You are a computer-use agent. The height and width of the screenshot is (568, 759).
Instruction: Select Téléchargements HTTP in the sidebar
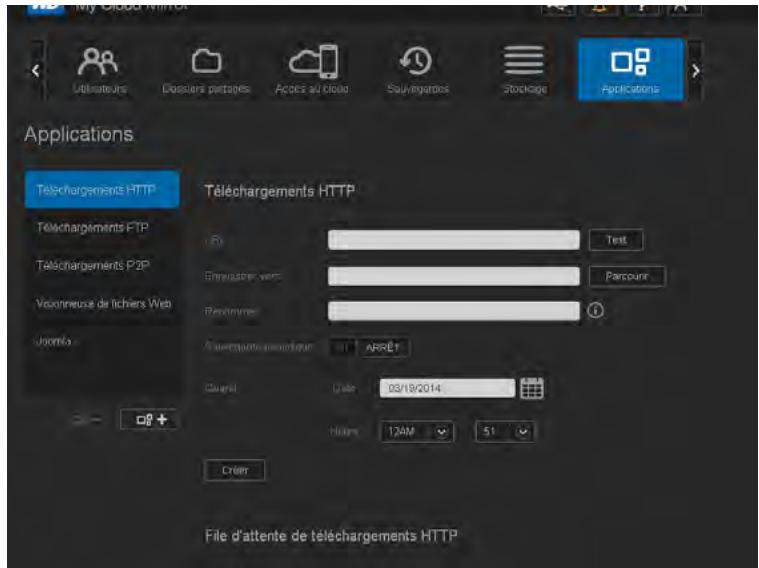click(x=102, y=189)
